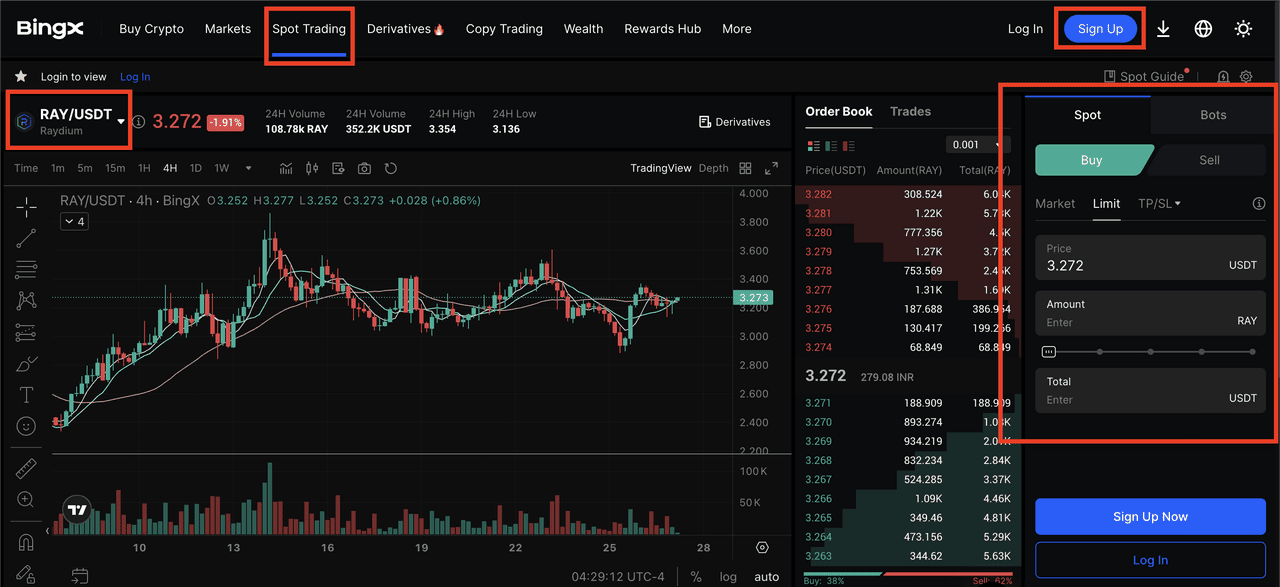Click the Log In button below order form
This screenshot has width=1280, height=587.
click(x=1150, y=560)
